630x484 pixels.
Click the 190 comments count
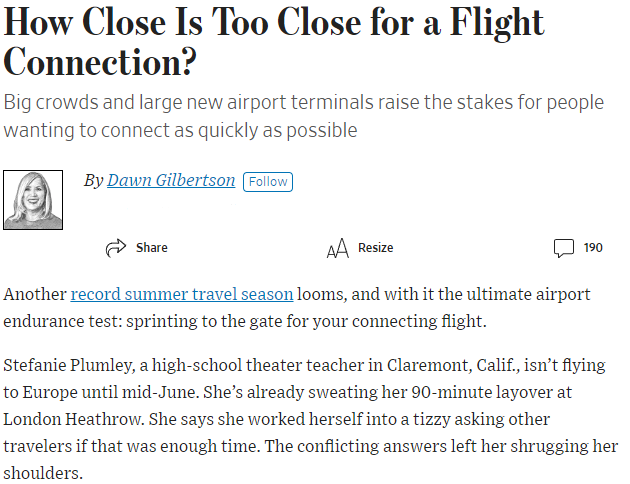pos(593,247)
